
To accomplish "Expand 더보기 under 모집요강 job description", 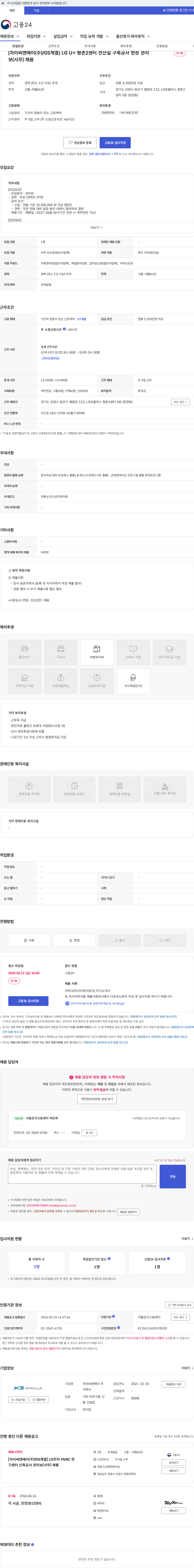I will 96,228.
